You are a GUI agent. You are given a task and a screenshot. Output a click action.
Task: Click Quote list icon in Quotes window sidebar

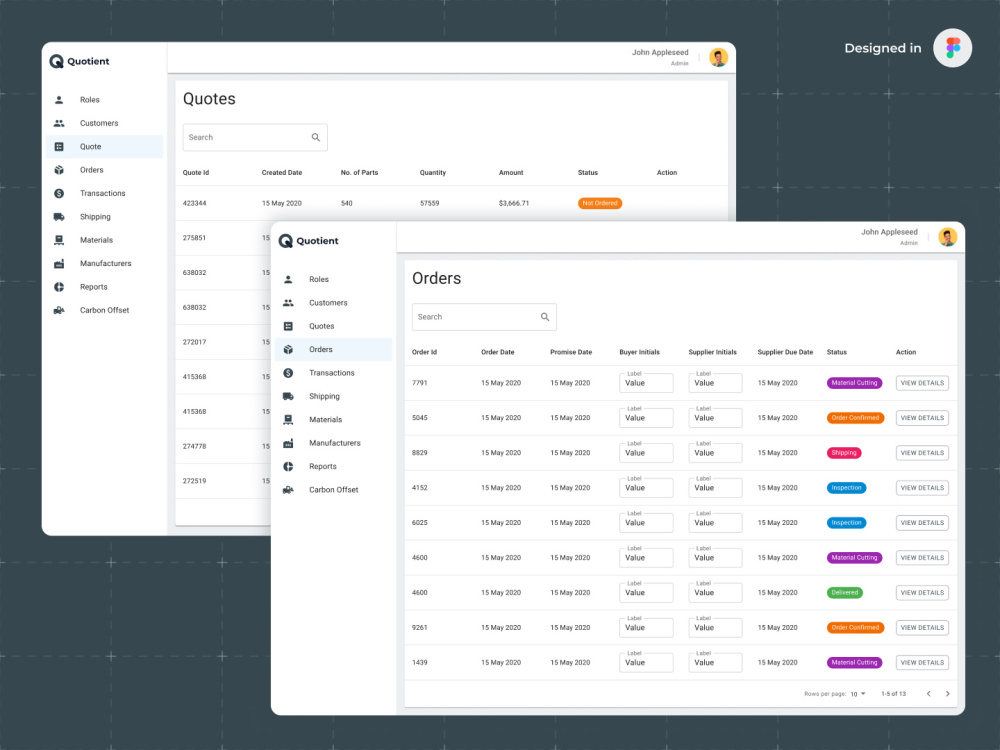click(x=59, y=147)
